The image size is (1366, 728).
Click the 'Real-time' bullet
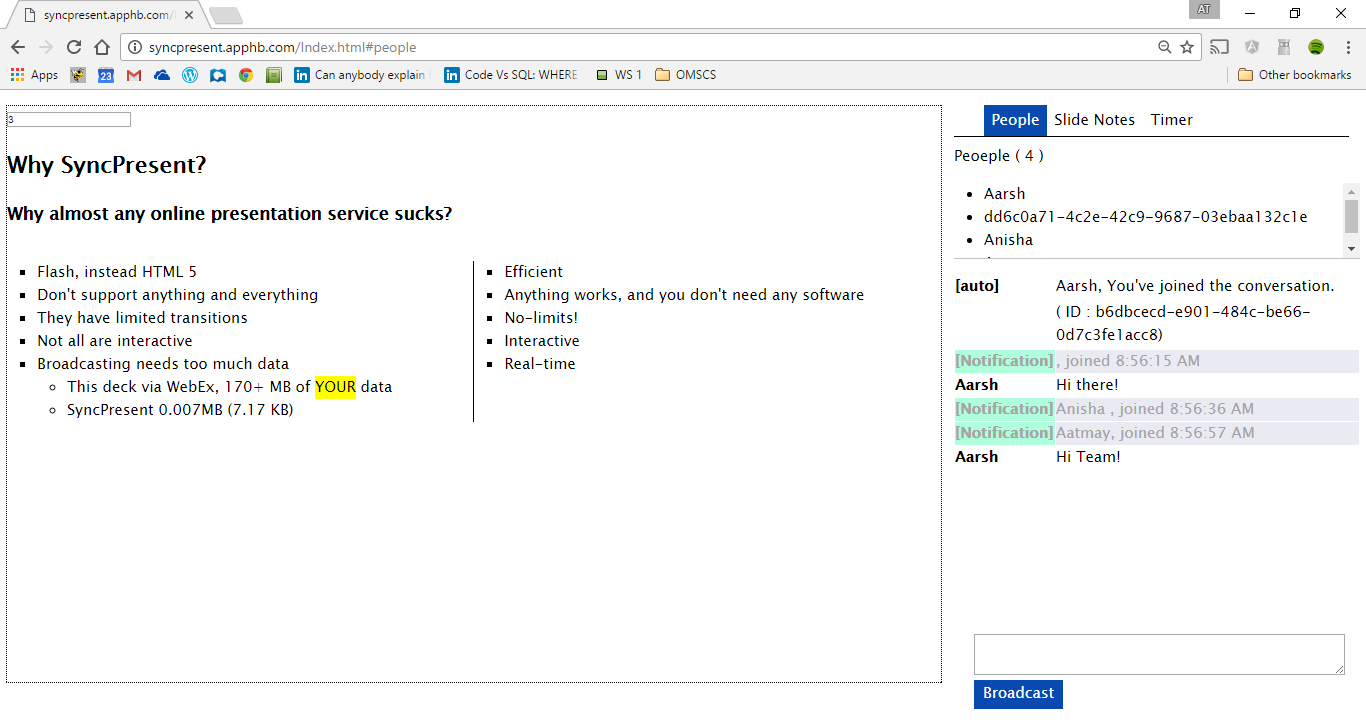(x=540, y=364)
